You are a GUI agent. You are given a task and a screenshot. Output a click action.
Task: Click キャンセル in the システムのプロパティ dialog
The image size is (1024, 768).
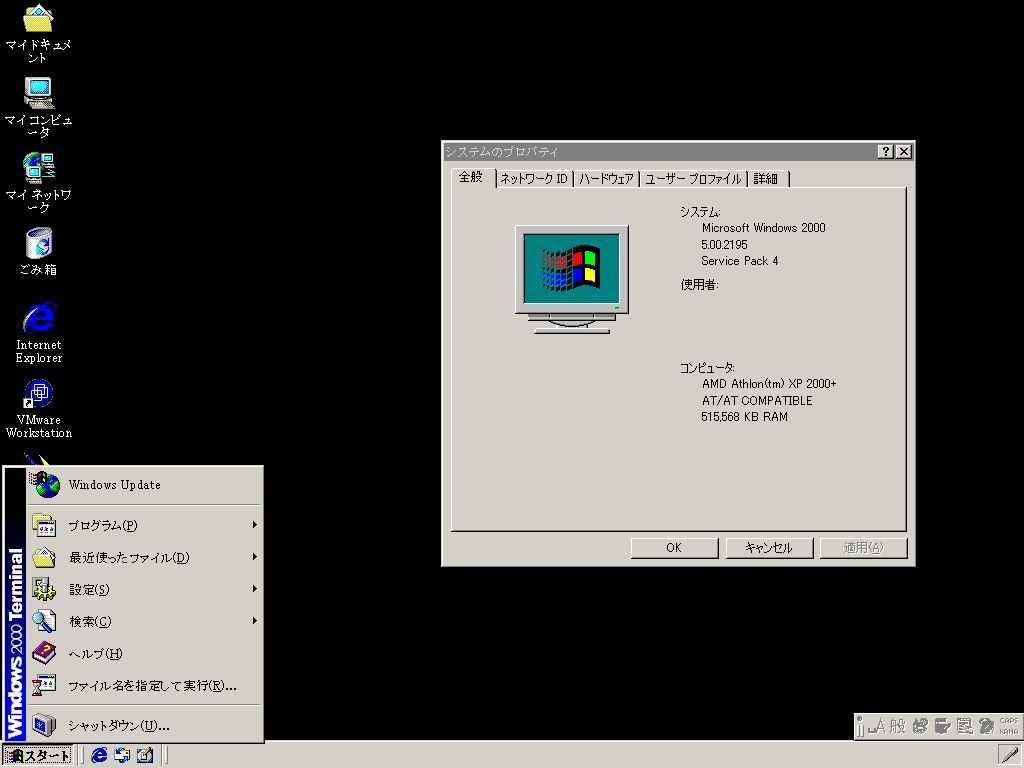click(x=769, y=548)
